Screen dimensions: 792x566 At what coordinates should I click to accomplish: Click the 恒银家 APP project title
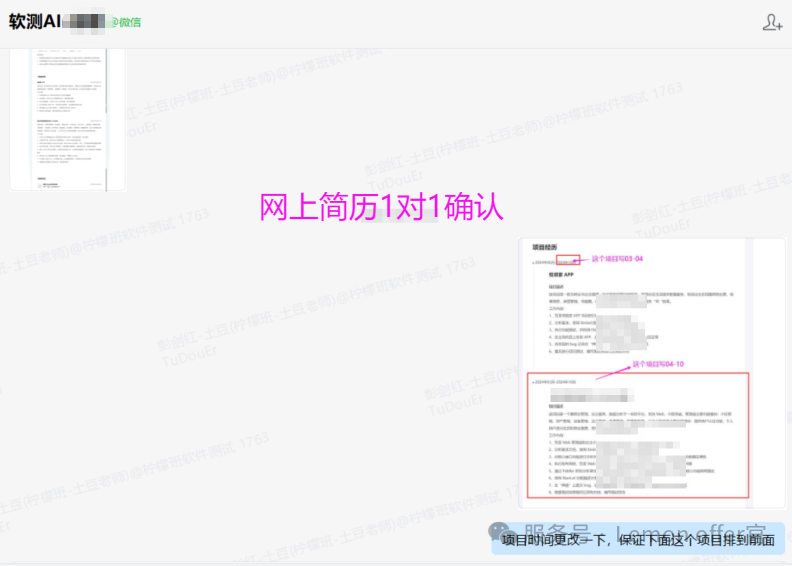click(x=567, y=273)
